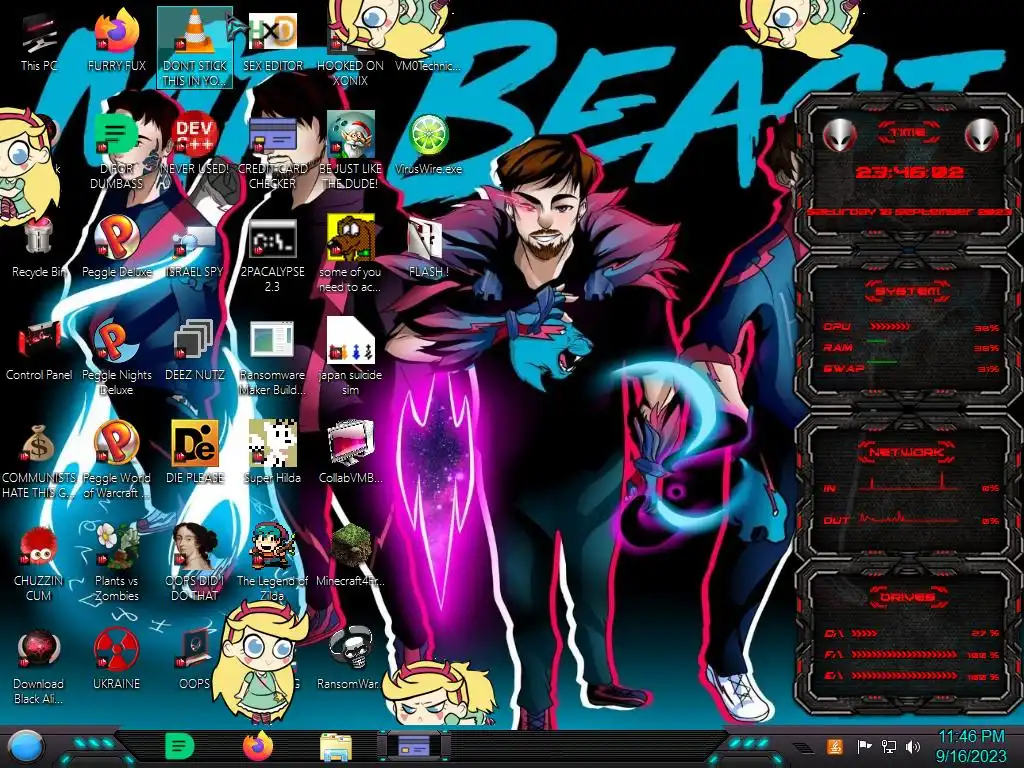Select the VLC cone shortcut DONT STICK THIS
1024x768 pixels.
[195, 48]
